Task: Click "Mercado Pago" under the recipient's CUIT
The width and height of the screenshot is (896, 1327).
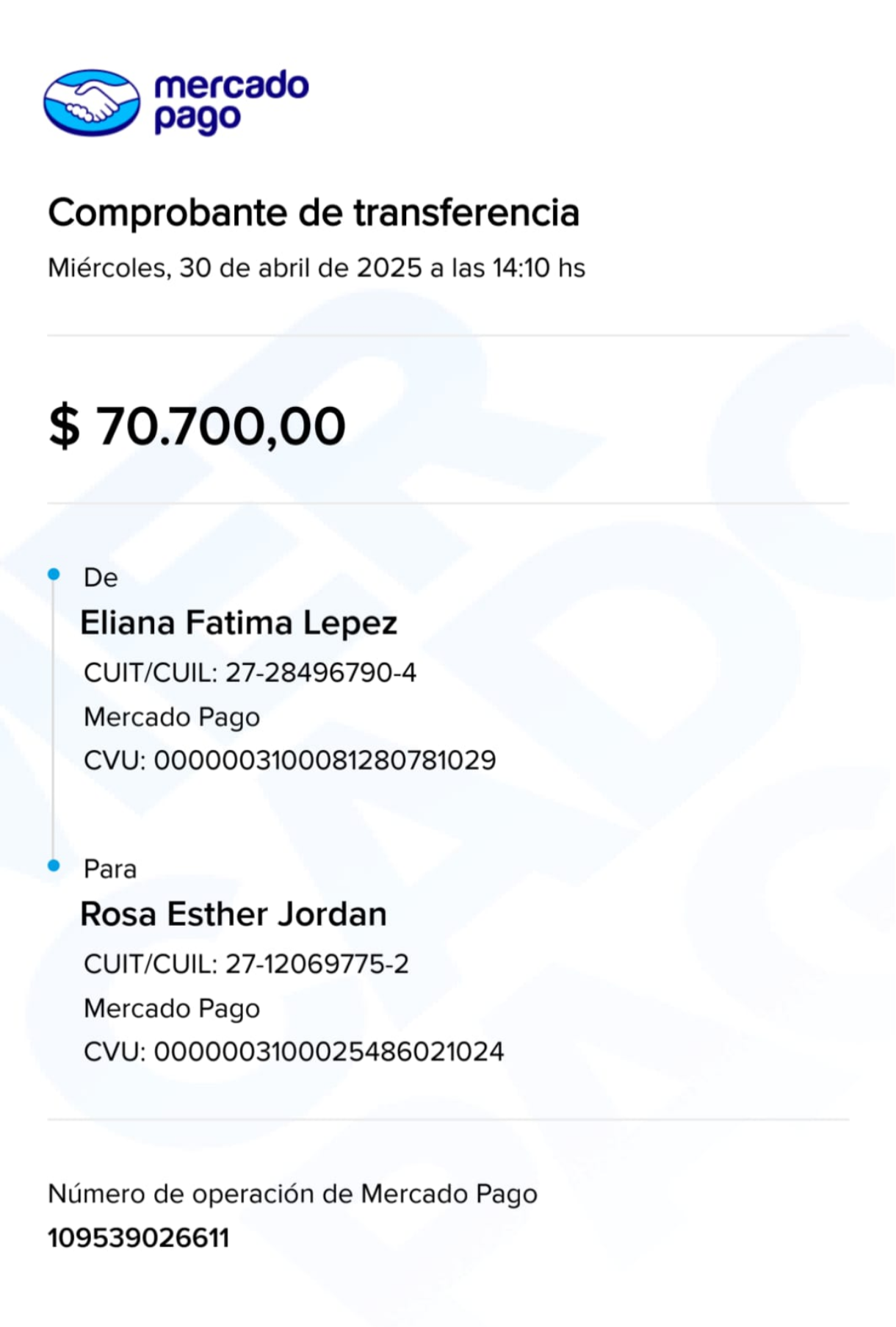Action: pos(172,1009)
